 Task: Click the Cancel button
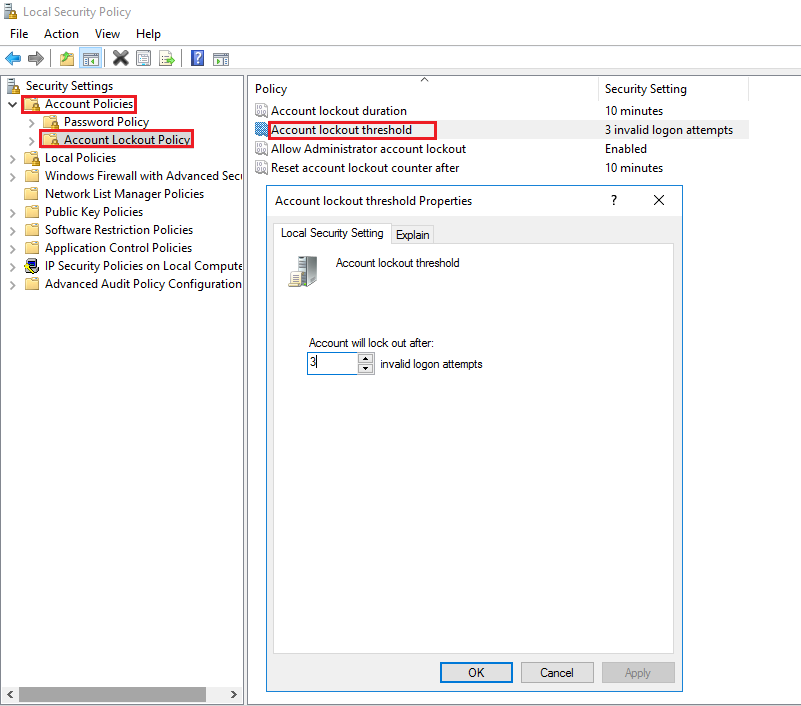557,672
